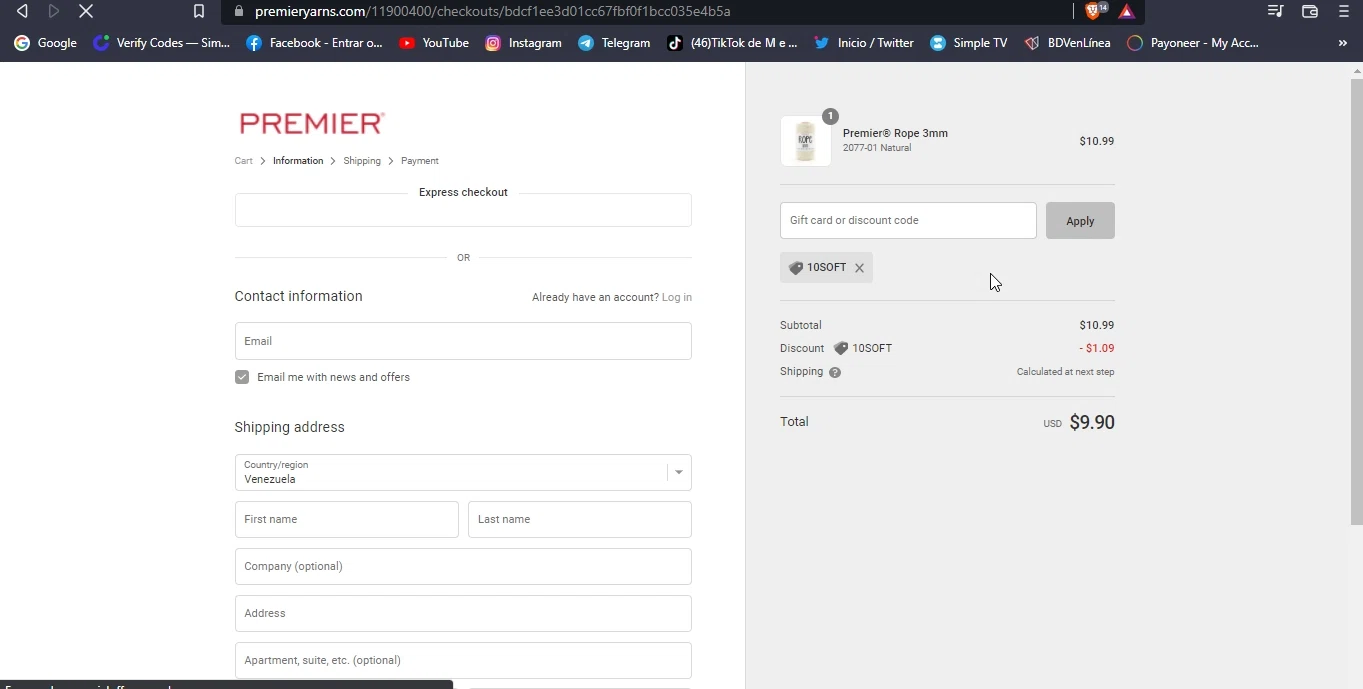Show more bookmarks with the chevron
The image size is (1363, 689).
point(1342,43)
